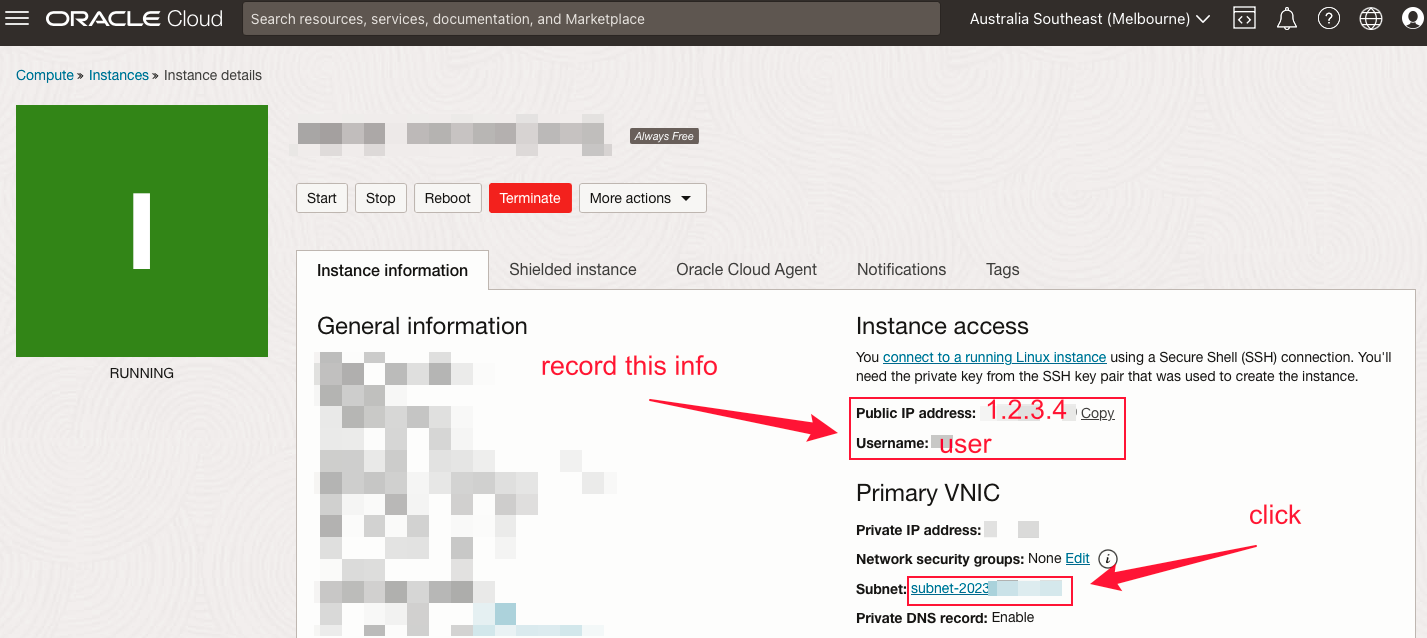Screen dimensions: 1427x638
Task: Open the subnet-2023 link
Action: coord(949,588)
